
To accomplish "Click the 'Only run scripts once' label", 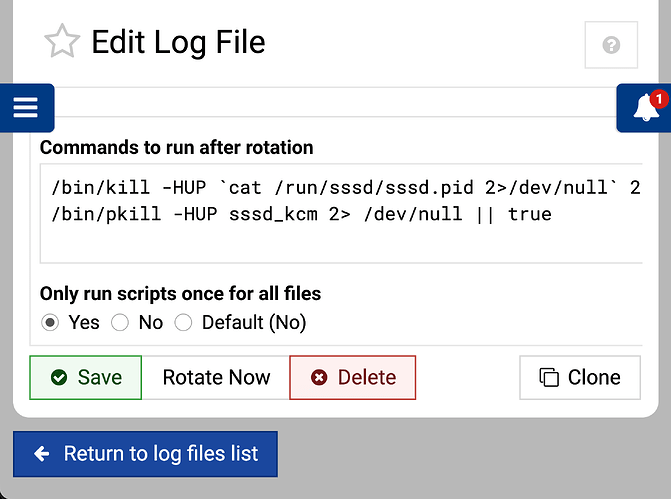I will click(x=180, y=294).
